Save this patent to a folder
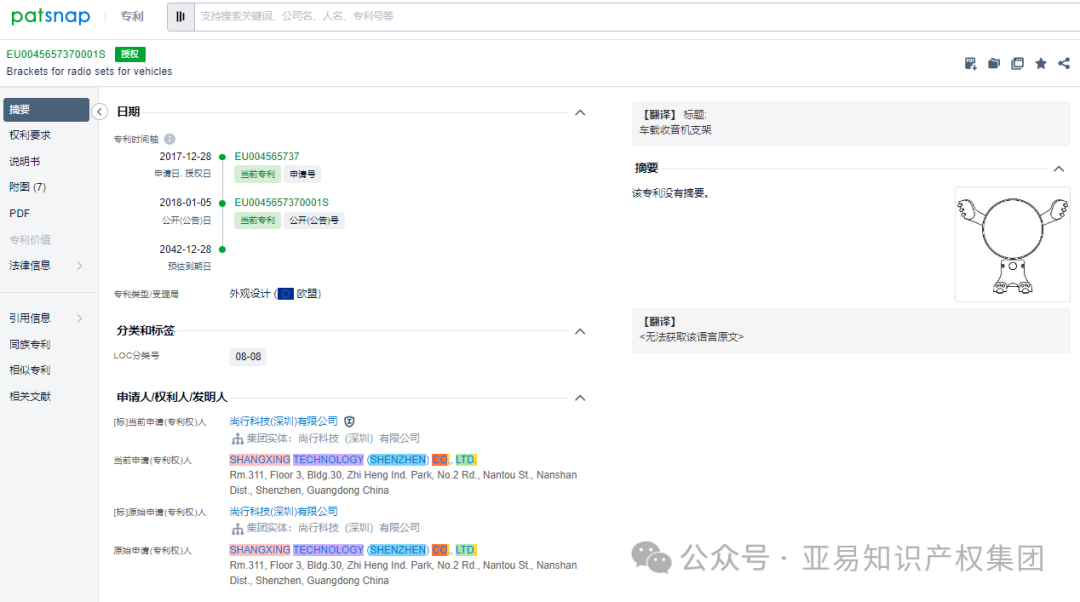 point(993,63)
